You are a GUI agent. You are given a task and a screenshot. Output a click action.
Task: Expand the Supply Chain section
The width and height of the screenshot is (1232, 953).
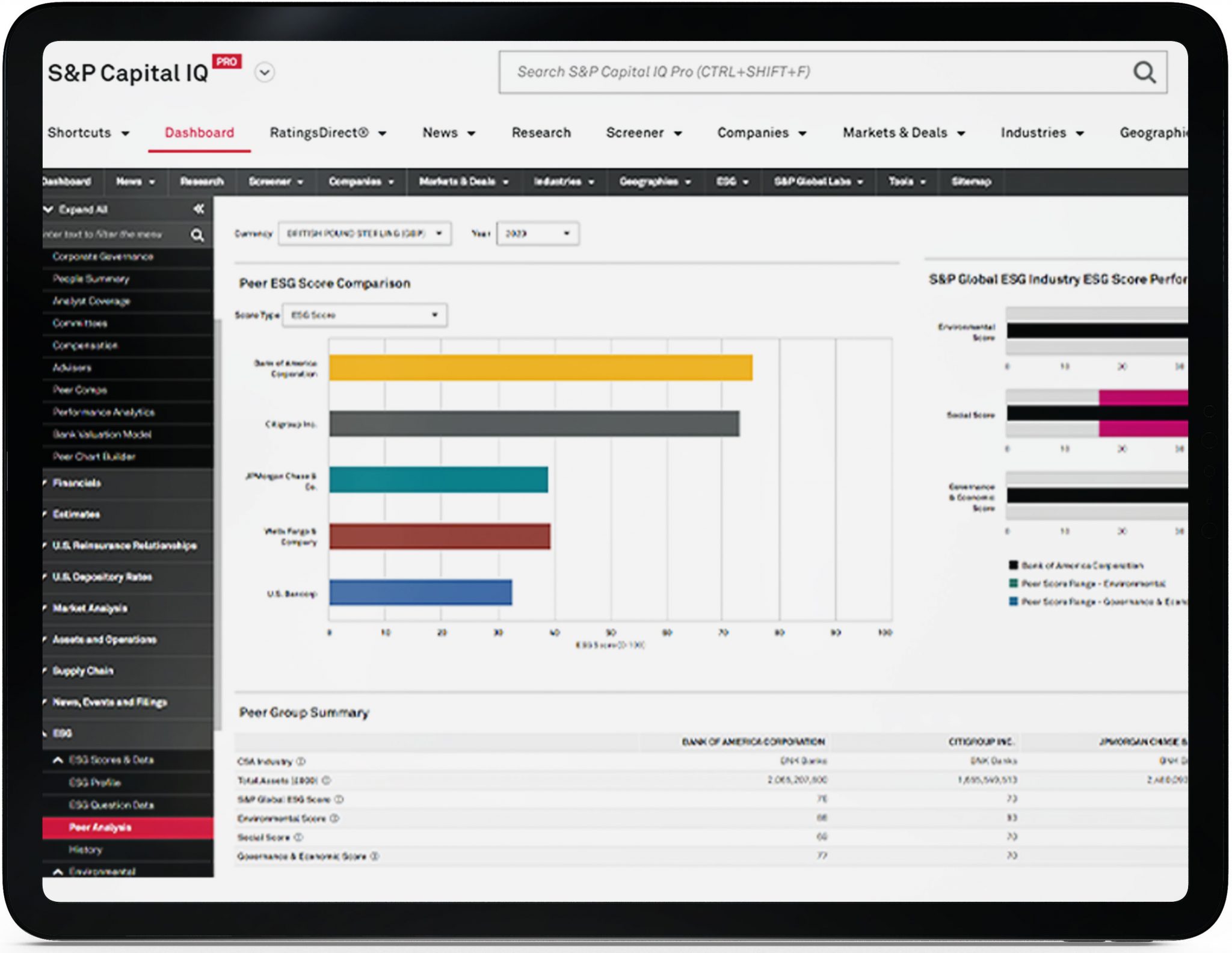point(128,670)
